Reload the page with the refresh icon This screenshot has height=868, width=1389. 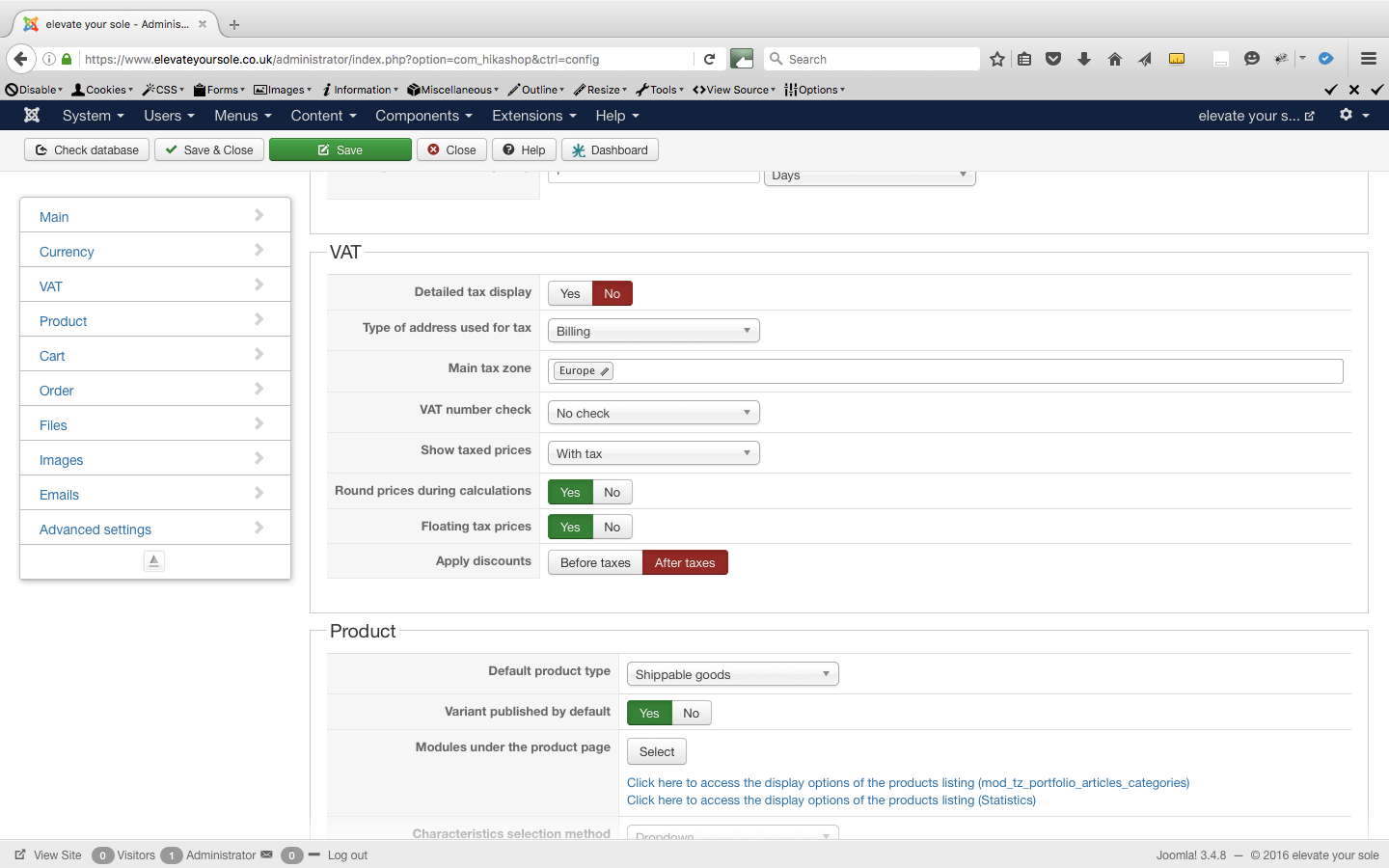(709, 59)
